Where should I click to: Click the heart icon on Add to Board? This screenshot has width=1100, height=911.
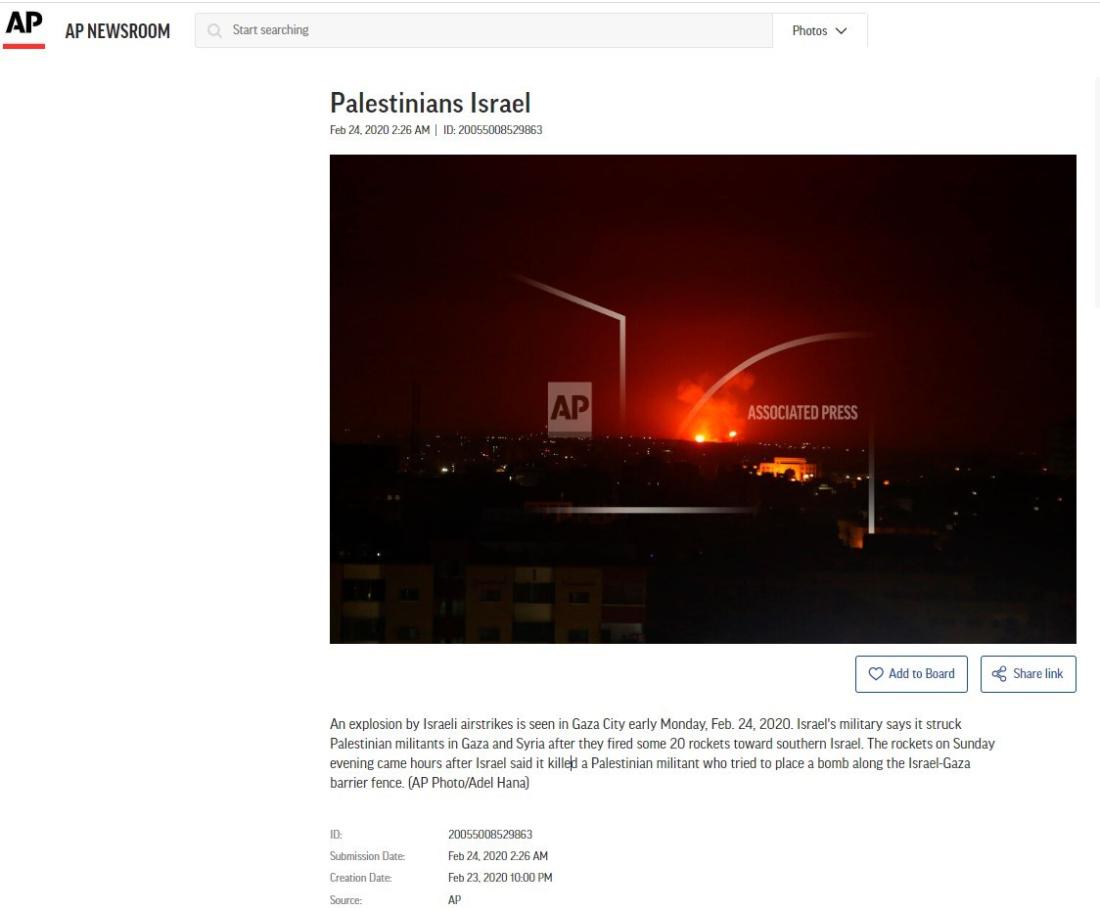pyautogui.click(x=876, y=674)
